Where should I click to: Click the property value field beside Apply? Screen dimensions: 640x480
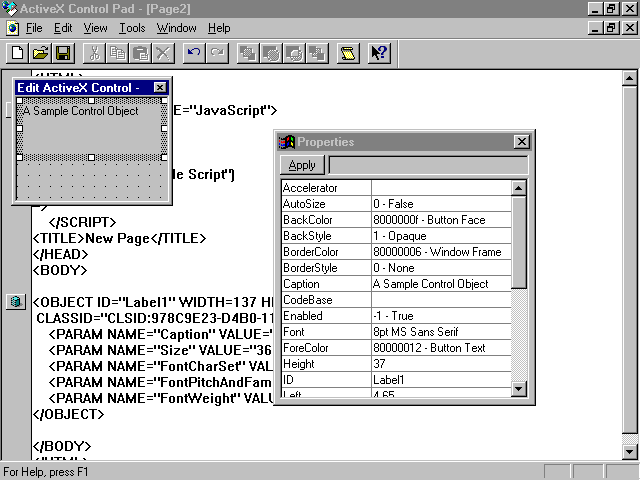(x=427, y=165)
